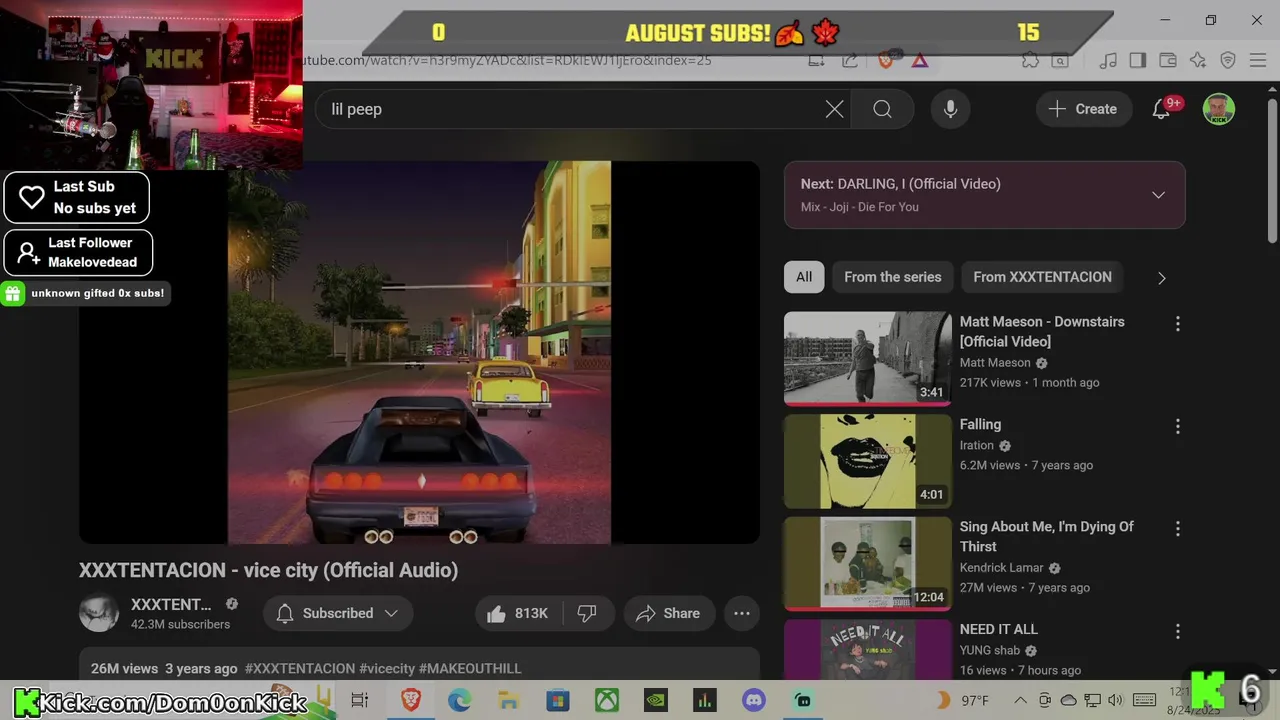Open the Subscribed notification dropdown
This screenshot has height=720, width=1280.
point(338,613)
